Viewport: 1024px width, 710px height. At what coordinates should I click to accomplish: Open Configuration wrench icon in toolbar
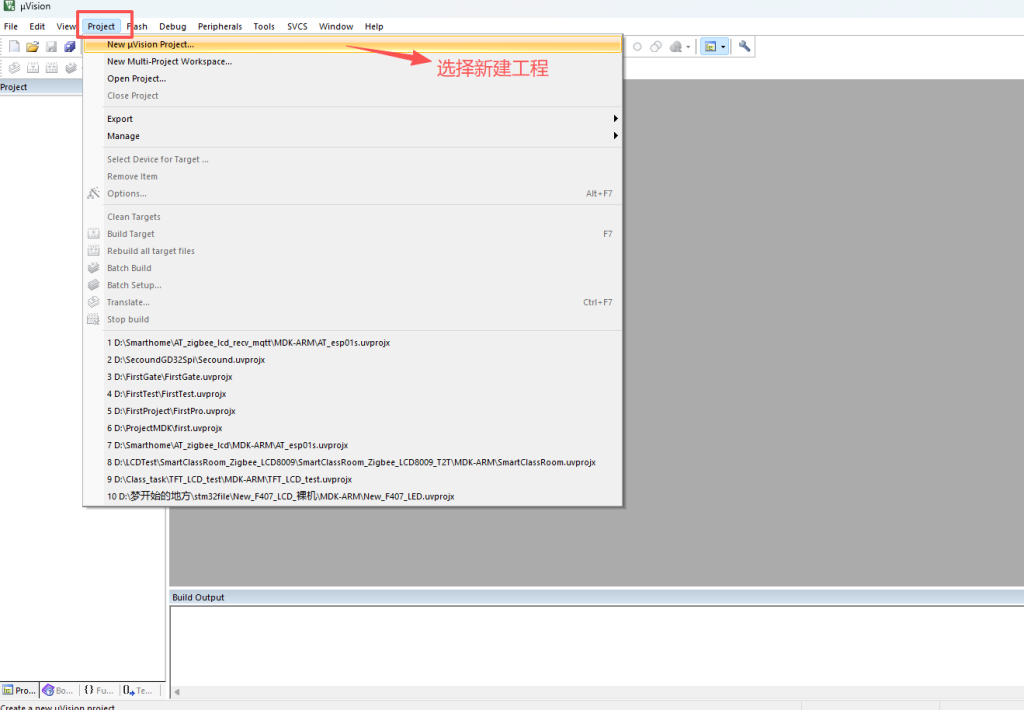coord(745,46)
